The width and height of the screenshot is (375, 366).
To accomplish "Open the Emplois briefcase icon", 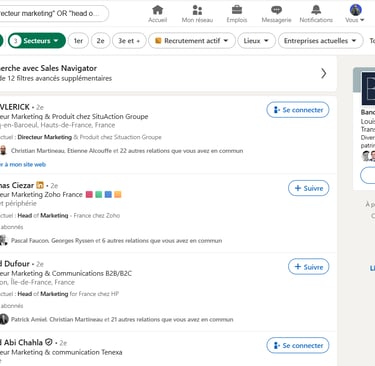I will (237, 9).
